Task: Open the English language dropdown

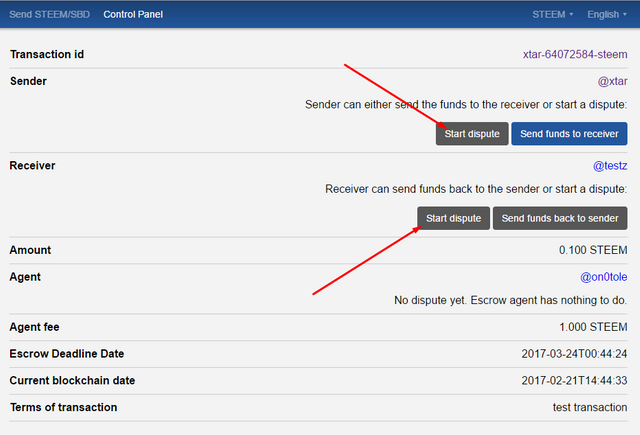Action: click(x=607, y=15)
